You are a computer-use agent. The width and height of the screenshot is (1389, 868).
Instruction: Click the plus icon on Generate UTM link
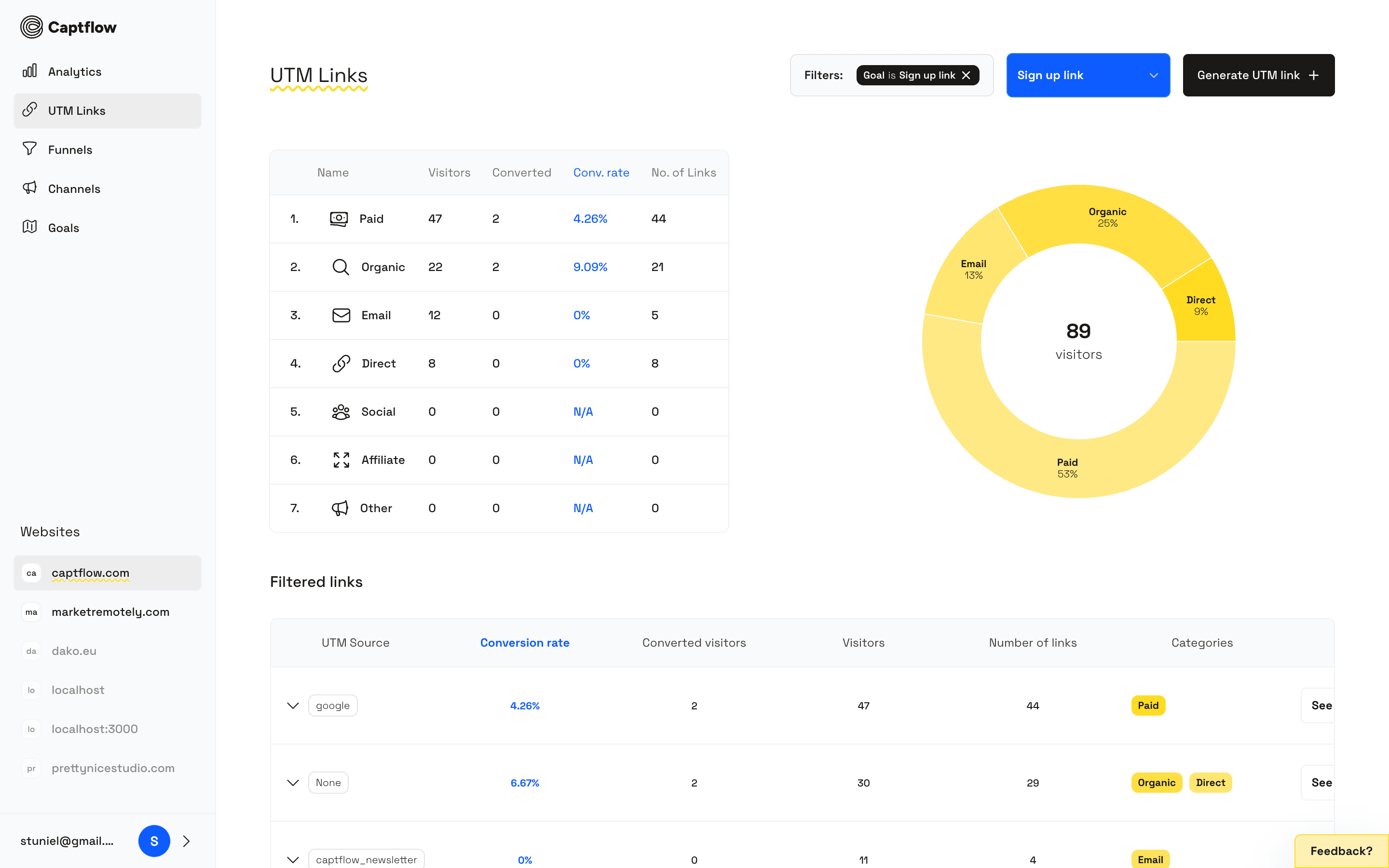(1313, 75)
